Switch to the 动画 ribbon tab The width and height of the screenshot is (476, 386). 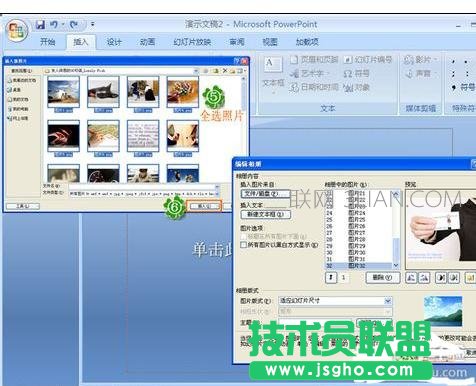(147, 42)
